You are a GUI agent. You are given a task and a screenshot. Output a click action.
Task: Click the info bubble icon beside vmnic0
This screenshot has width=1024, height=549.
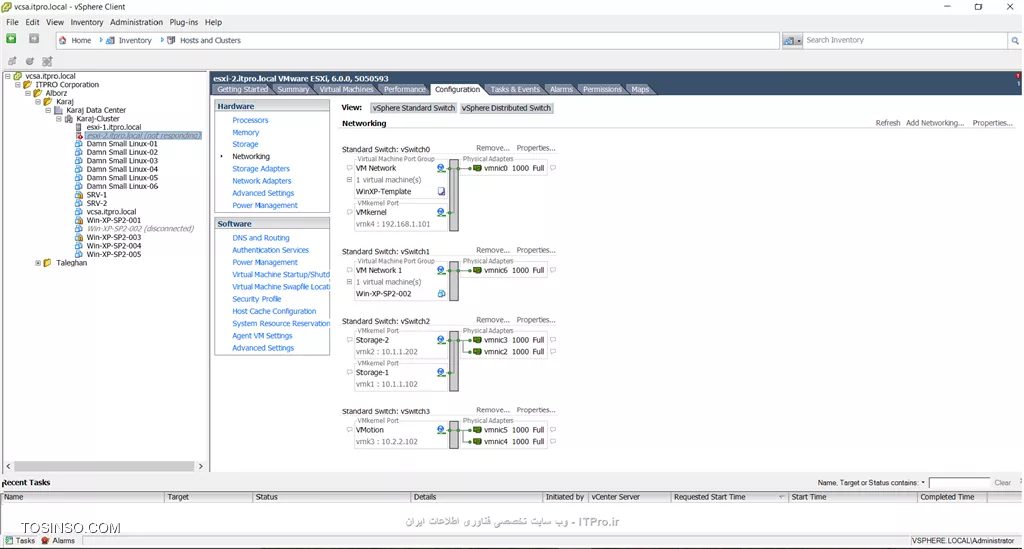tap(553, 168)
